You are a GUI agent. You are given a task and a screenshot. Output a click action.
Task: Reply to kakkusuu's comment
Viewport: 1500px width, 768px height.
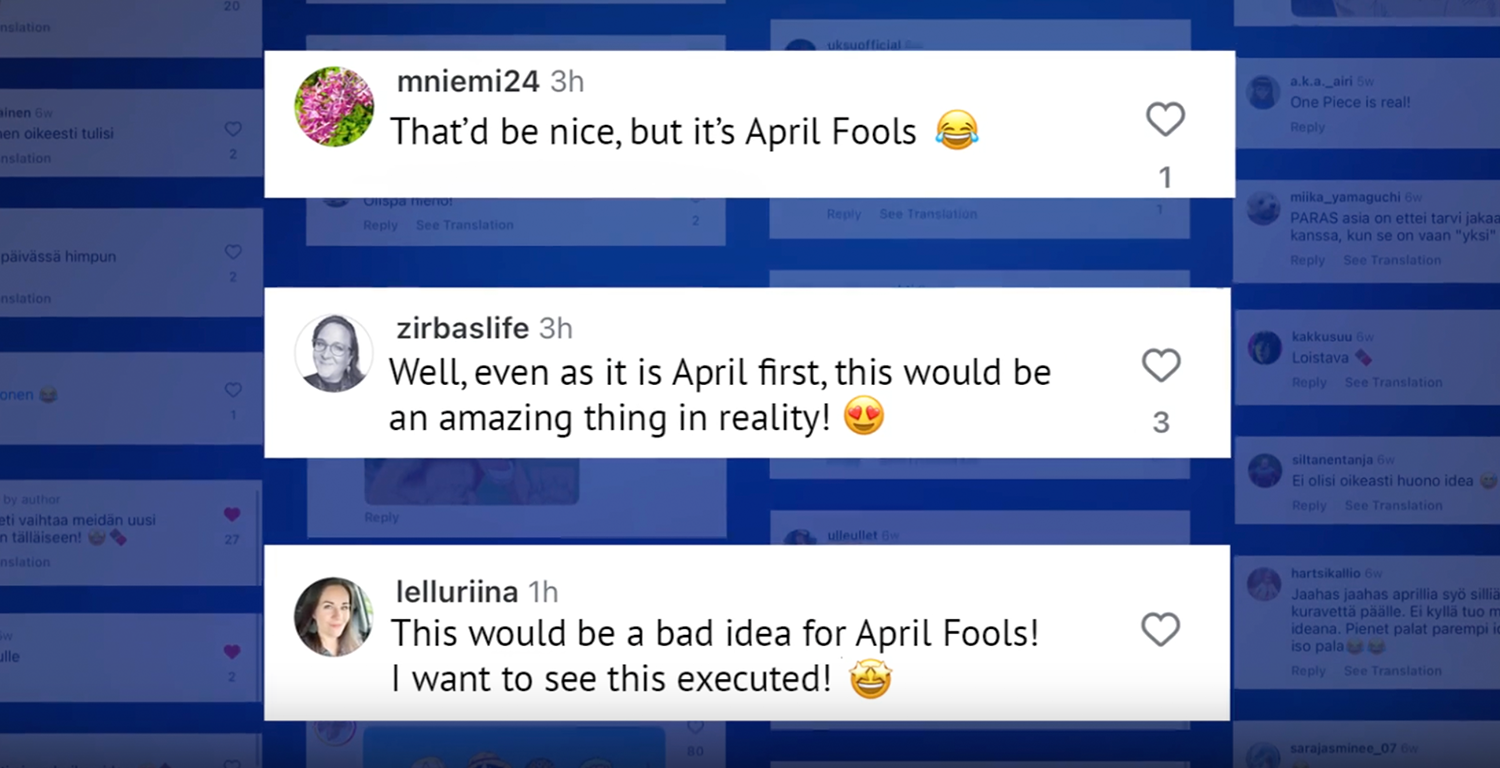pos(1308,383)
